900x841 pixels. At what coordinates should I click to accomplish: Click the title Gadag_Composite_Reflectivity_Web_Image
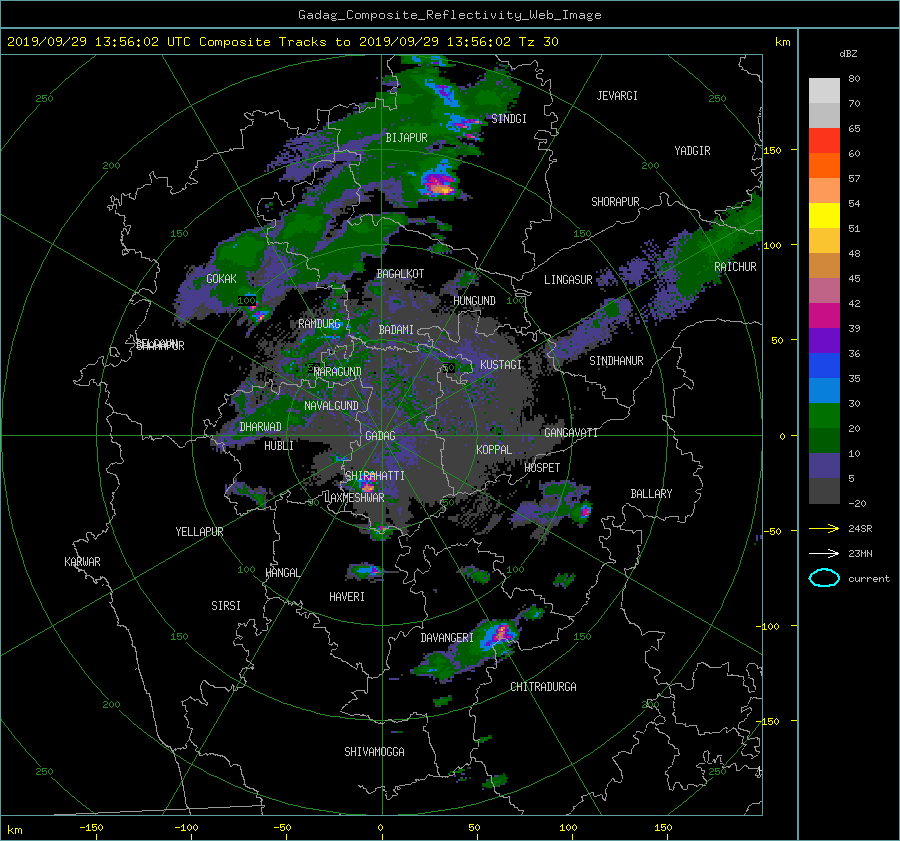(449, 15)
